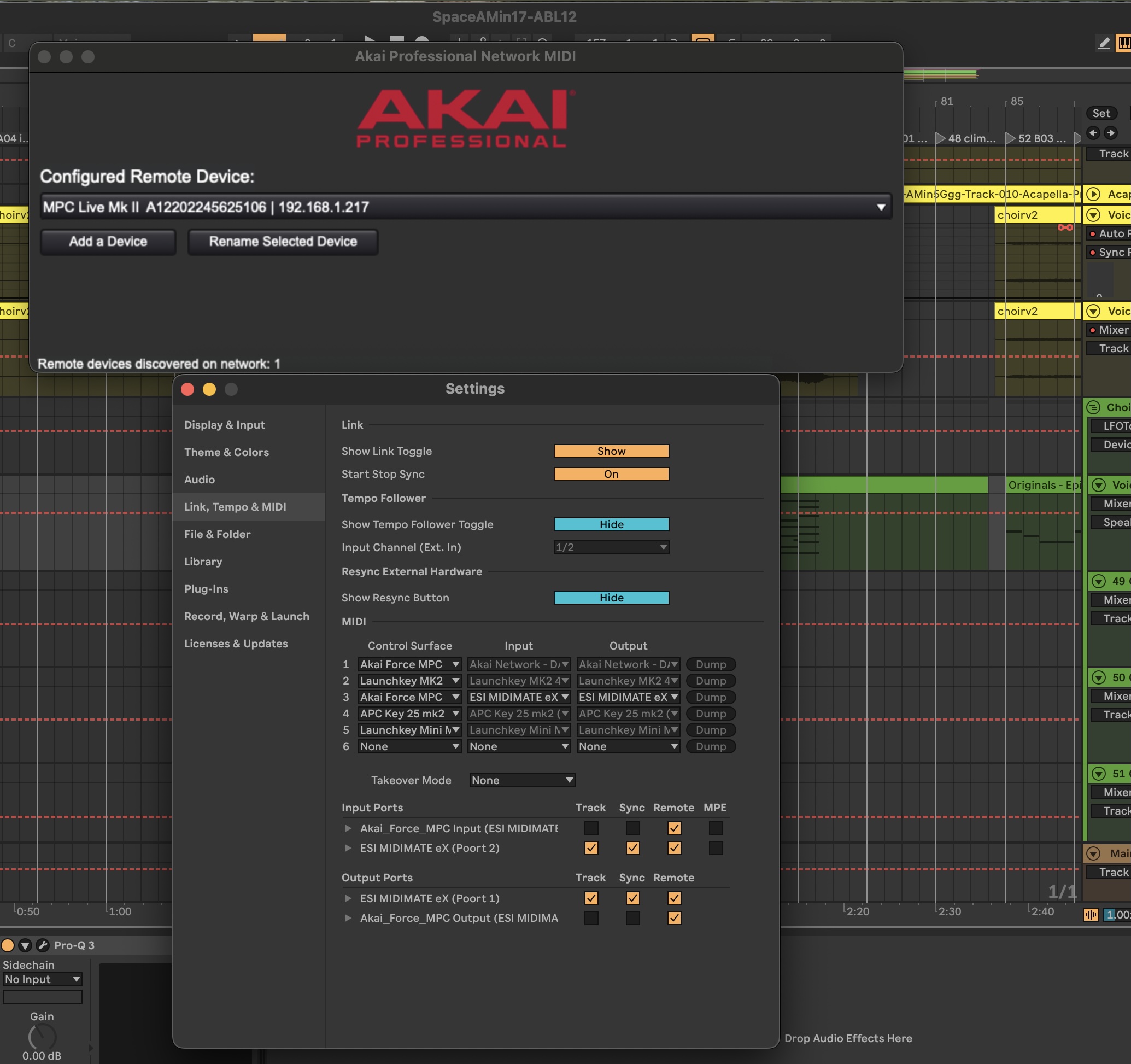This screenshot has height=1064, width=1131.
Task: Expand ESI MIDIMATE eX (Poort 1) output row
Action: click(348, 898)
